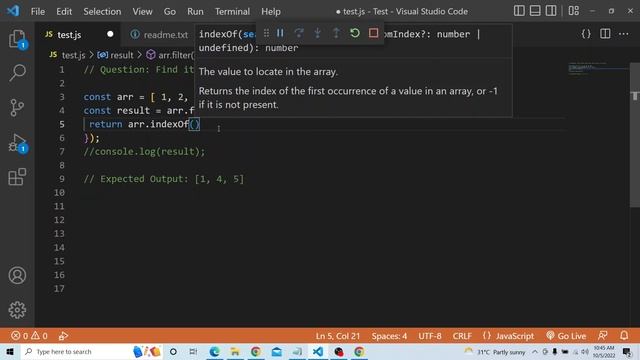Click the return arr.indexOf line
Viewport: 640px width, 360px height.
144,124
